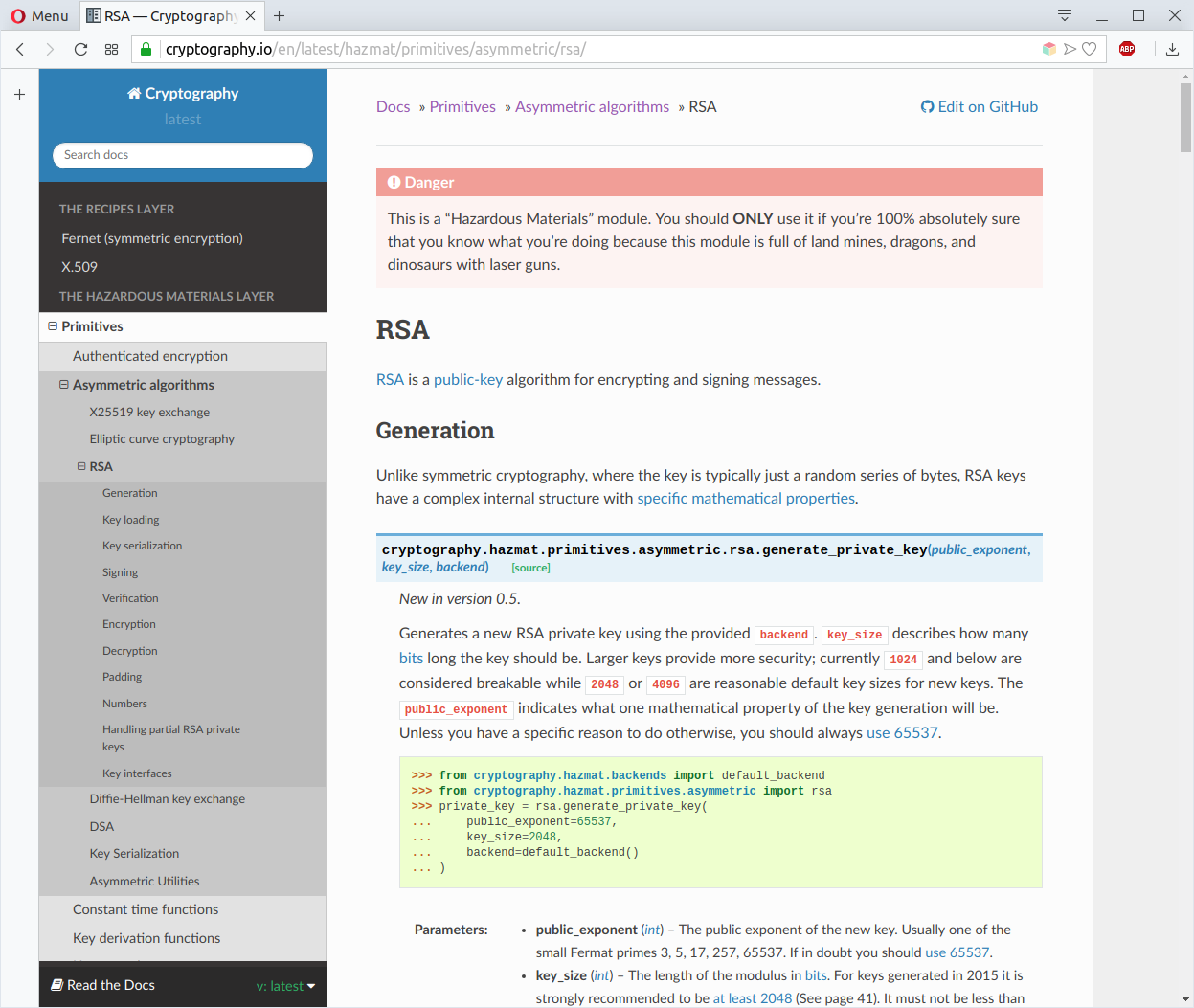Open [source] link for generate_private_key

coord(530,568)
